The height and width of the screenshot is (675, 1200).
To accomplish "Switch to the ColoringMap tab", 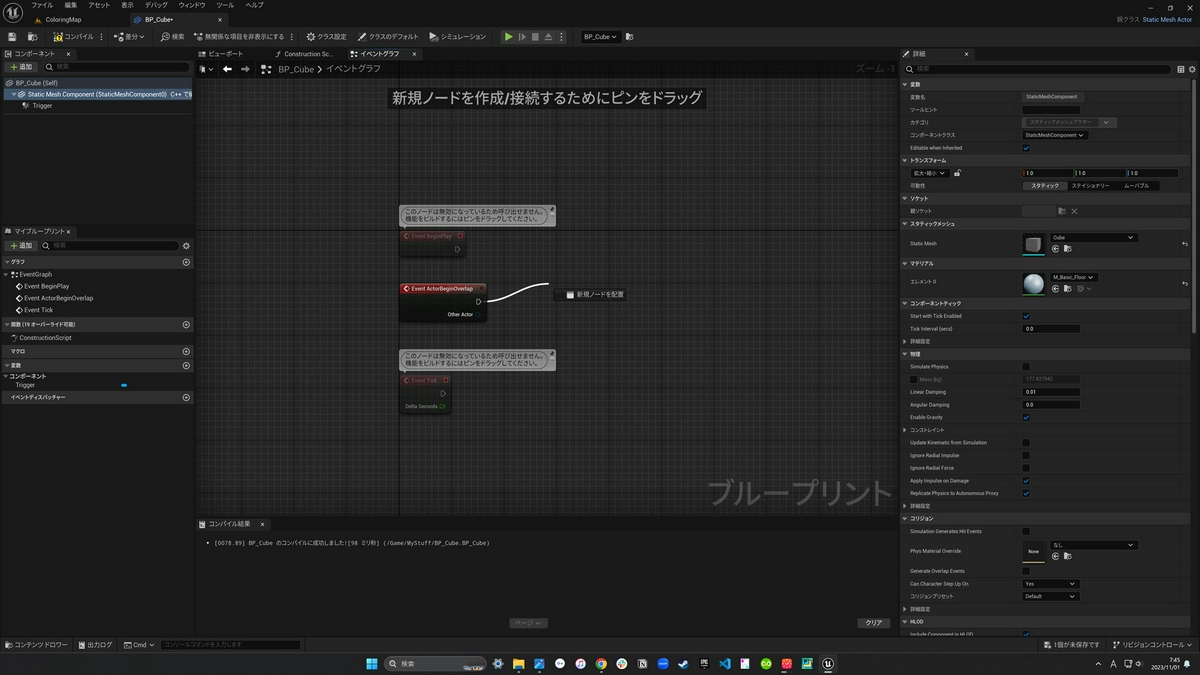I will (64, 20).
